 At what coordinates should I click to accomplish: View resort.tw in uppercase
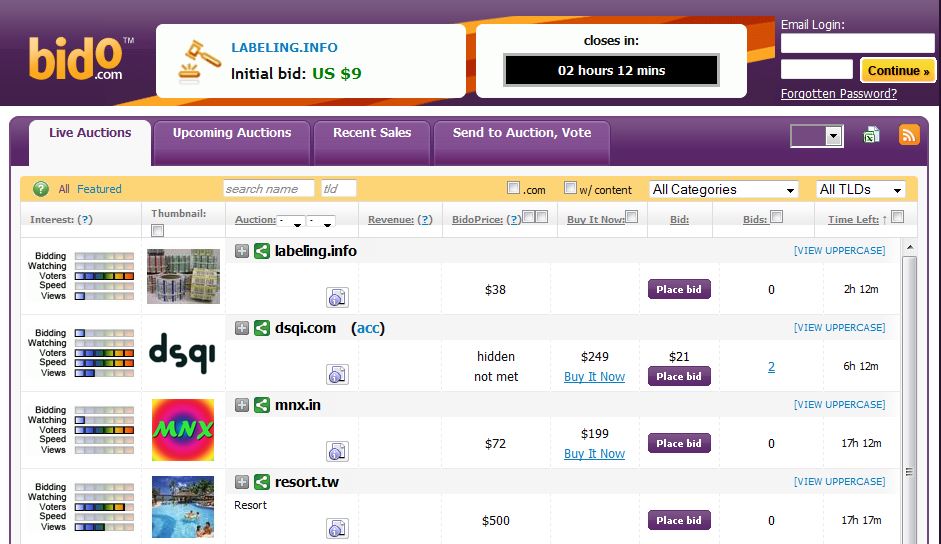pyautogui.click(x=839, y=481)
